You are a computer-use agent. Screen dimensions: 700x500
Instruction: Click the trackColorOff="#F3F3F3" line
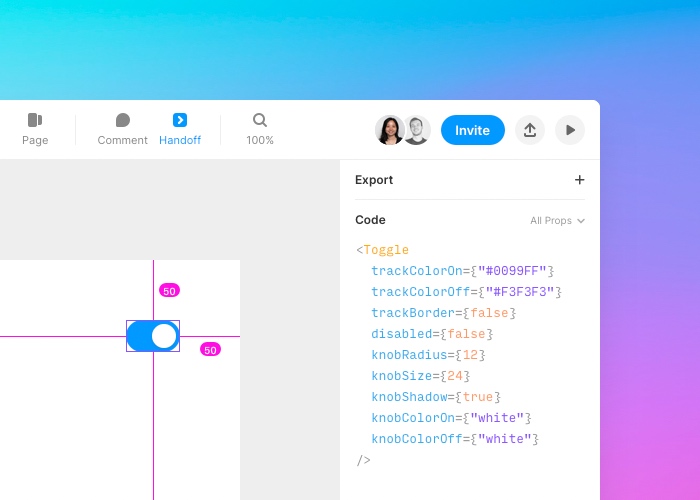[467, 292]
